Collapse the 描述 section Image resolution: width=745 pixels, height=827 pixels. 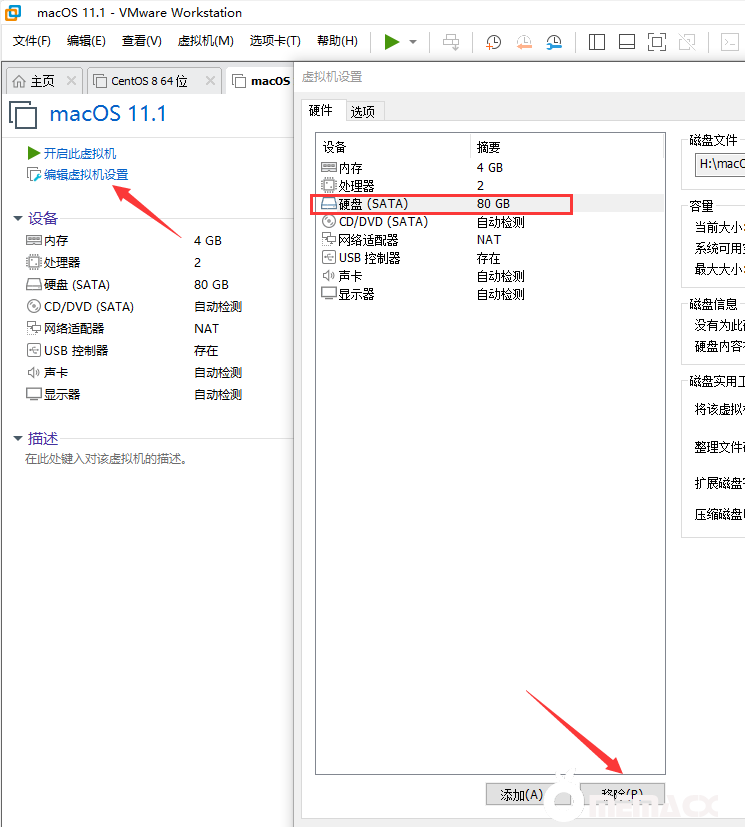(x=18, y=438)
